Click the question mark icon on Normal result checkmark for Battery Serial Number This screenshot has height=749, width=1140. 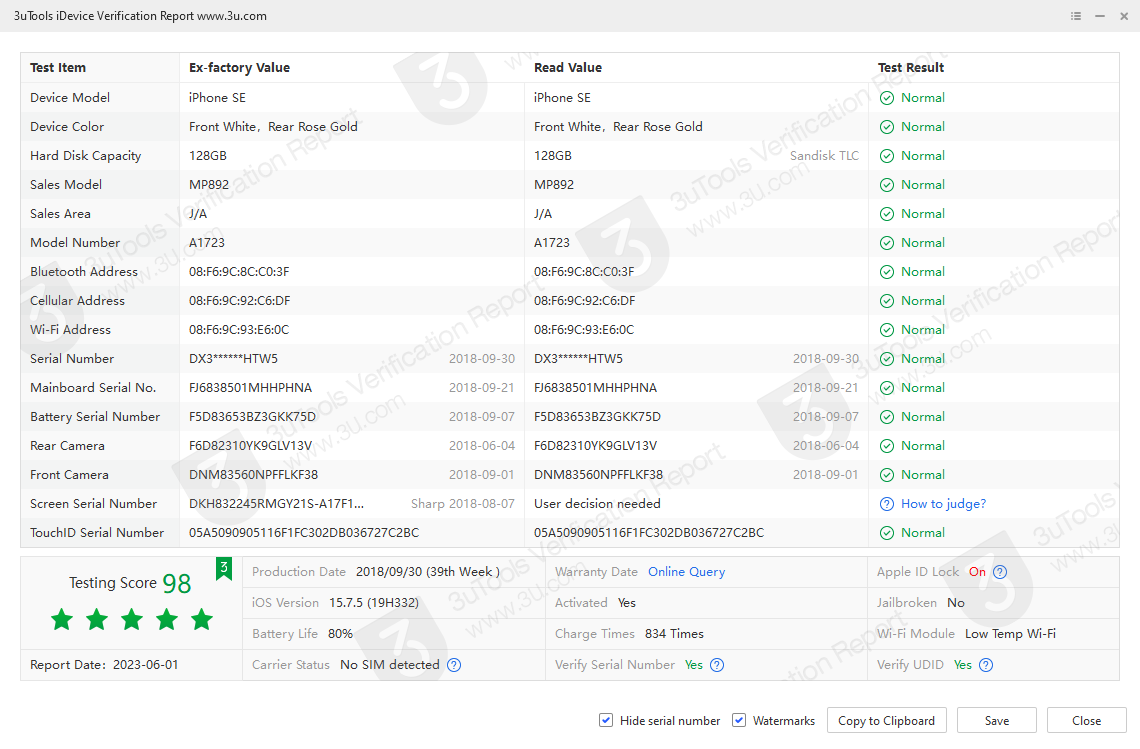click(887, 416)
